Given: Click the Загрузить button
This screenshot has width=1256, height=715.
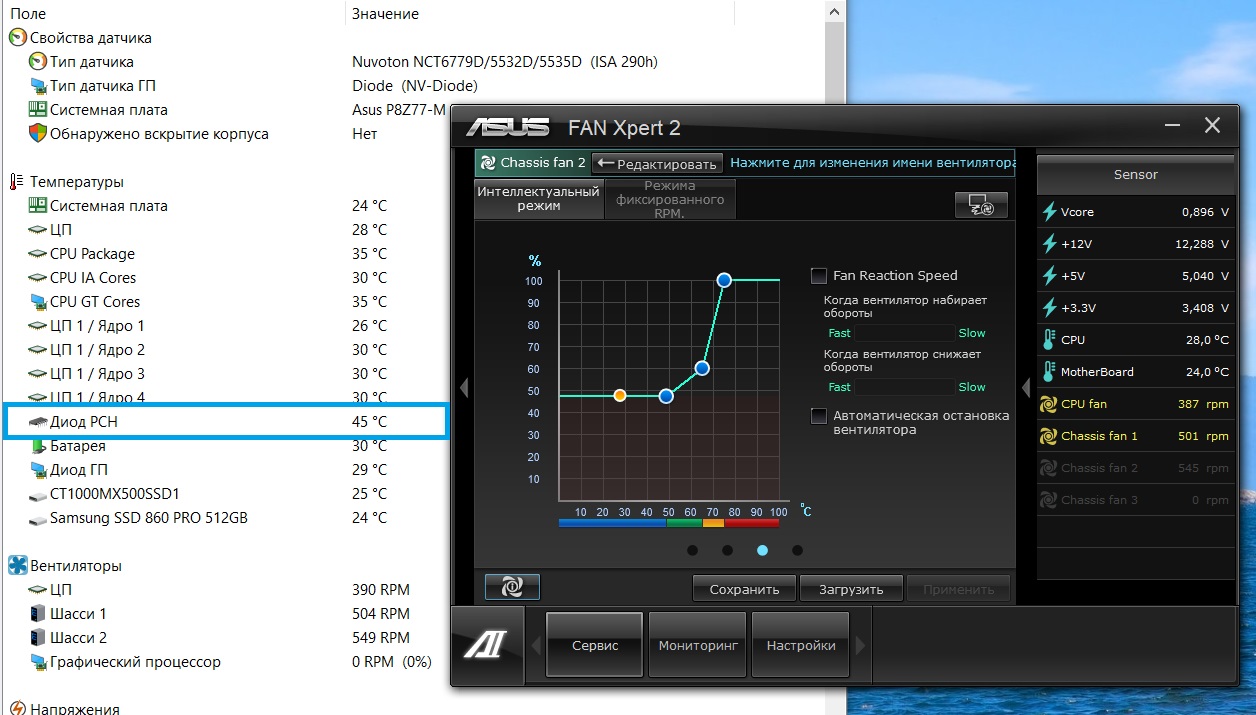Looking at the screenshot, I should click(x=851, y=588).
